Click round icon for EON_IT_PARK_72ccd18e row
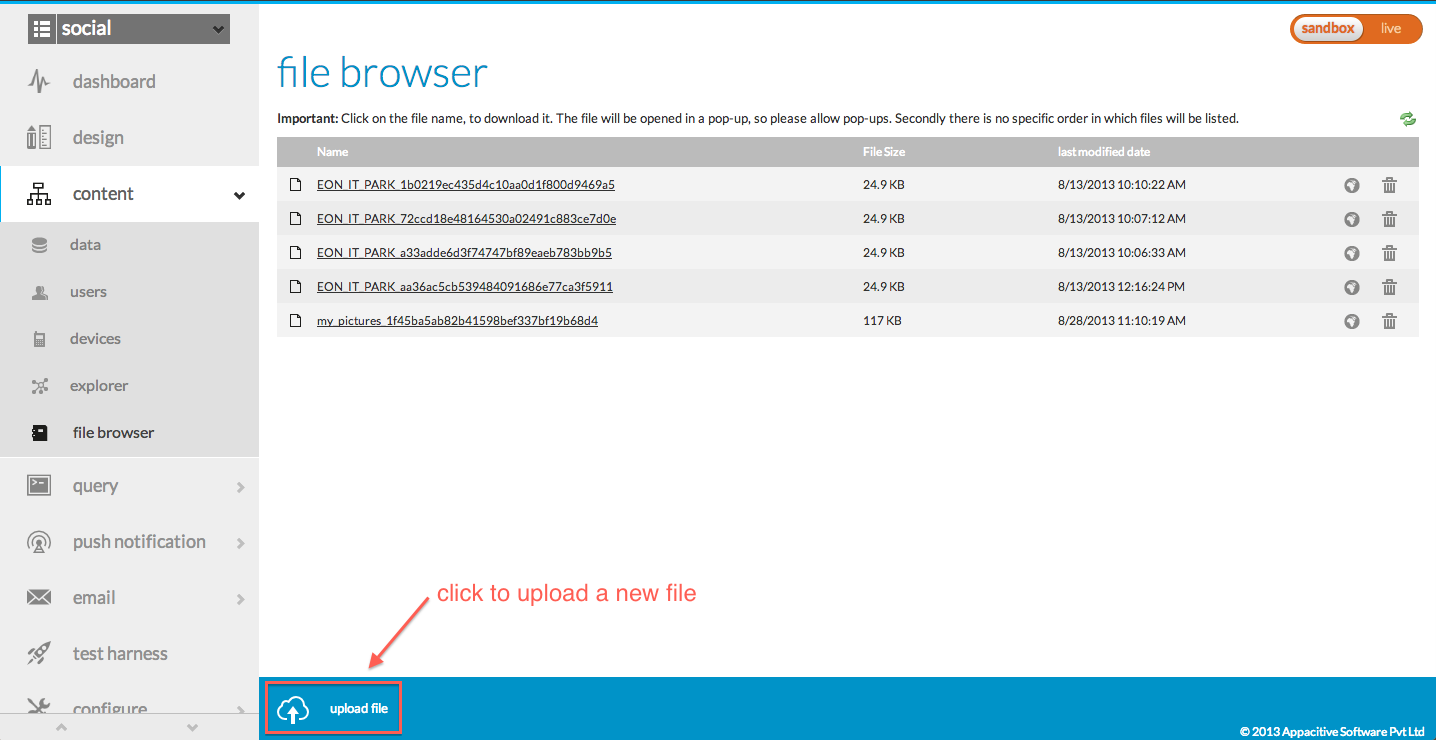Viewport: 1436px width, 740px height. pos(1352,220)
